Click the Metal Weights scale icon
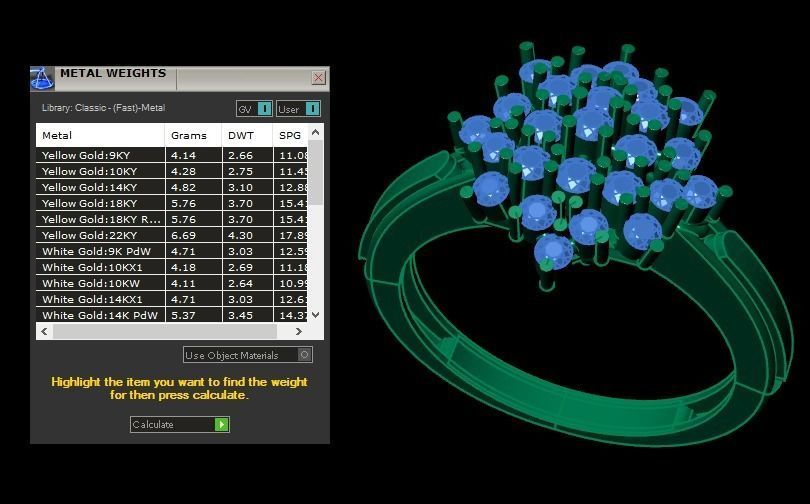Viewport: 810px width, 504px height. click(x=42, y=78)
